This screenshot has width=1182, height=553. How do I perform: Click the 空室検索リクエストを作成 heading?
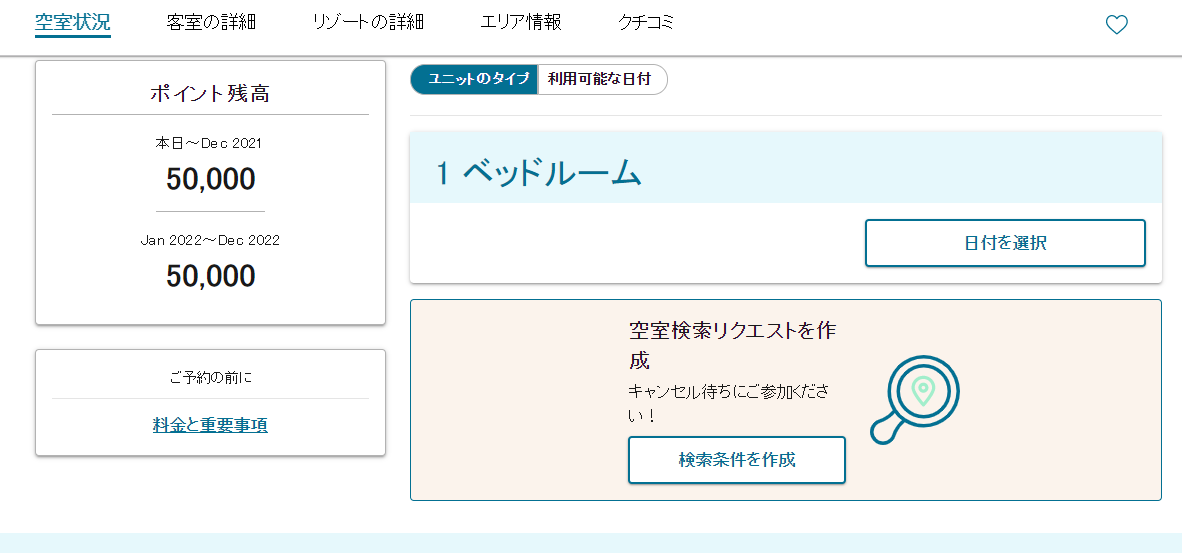click(733, 345)
